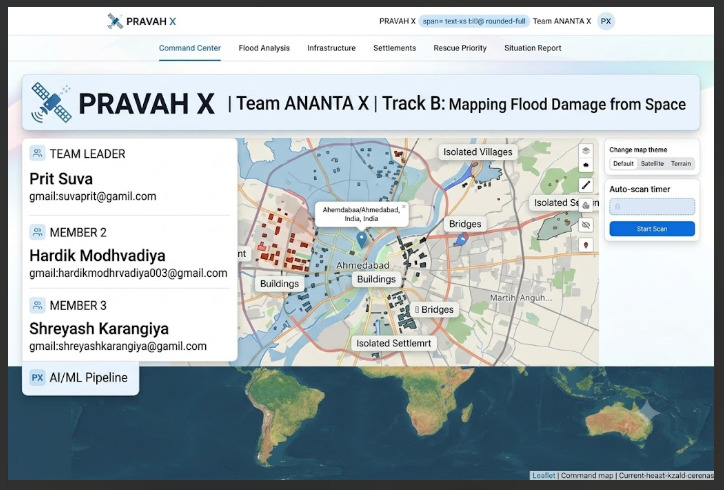
Task: Toggle the crossed-eye visibility icon on map
Action: (586, 225)
